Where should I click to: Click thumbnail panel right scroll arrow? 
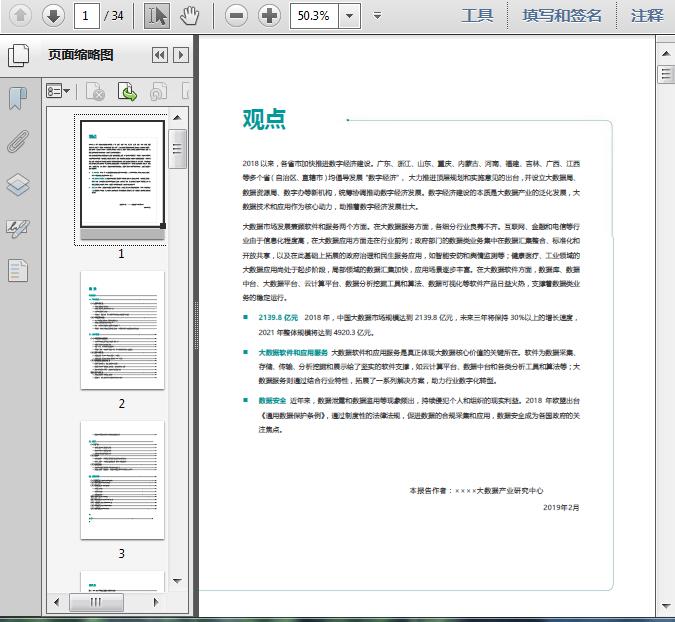coord(156,602)
